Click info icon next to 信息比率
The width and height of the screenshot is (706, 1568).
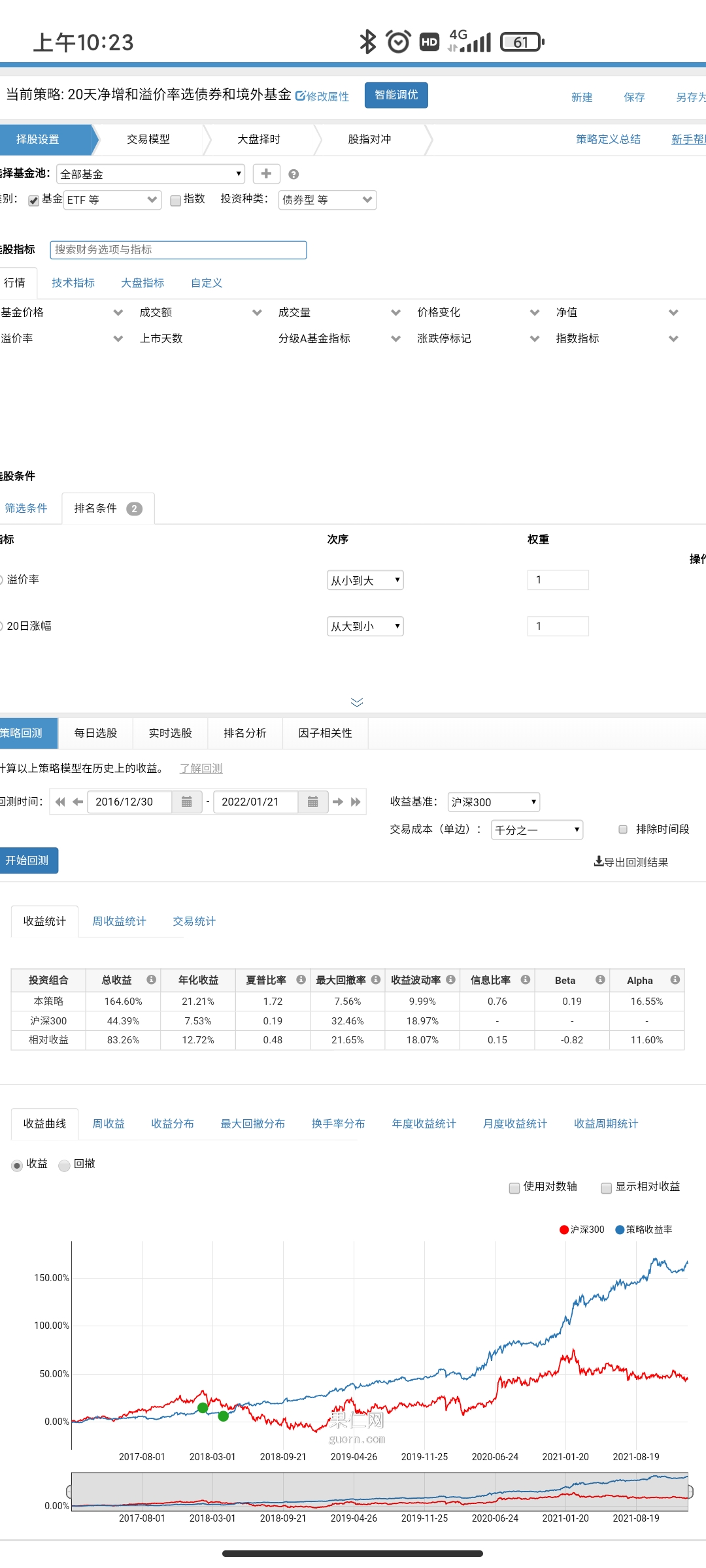(526, 979)
